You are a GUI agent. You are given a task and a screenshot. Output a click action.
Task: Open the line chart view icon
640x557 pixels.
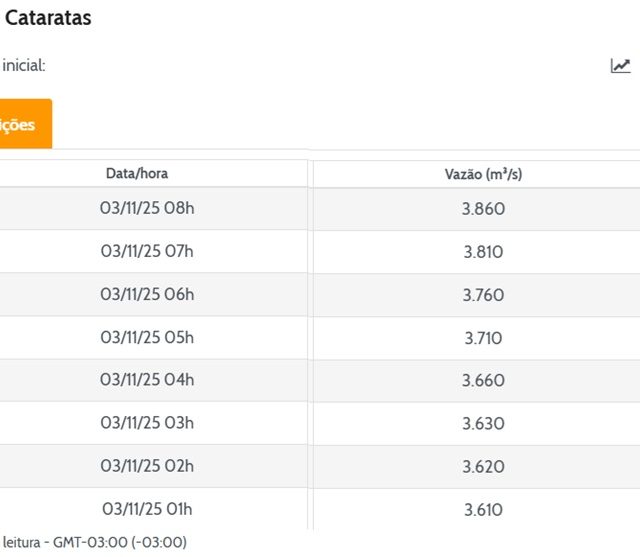coord(620,66)
